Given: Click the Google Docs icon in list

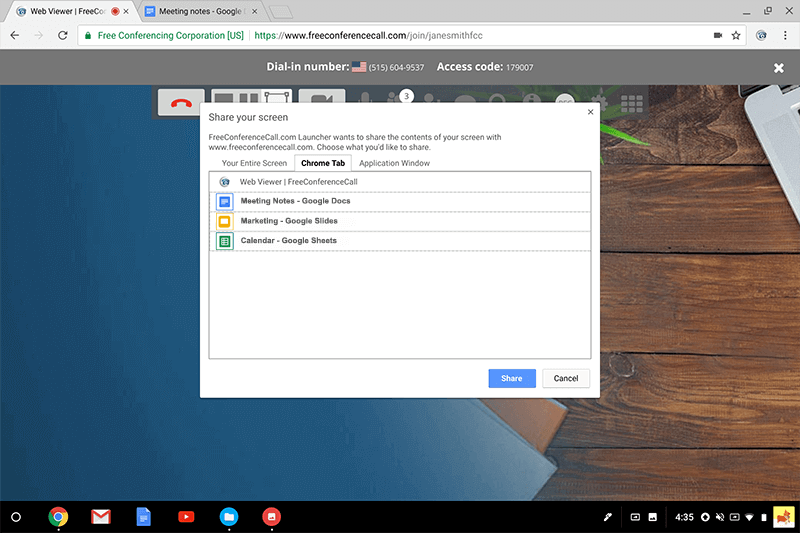Looking at the screenshot, I should [224, 201].
